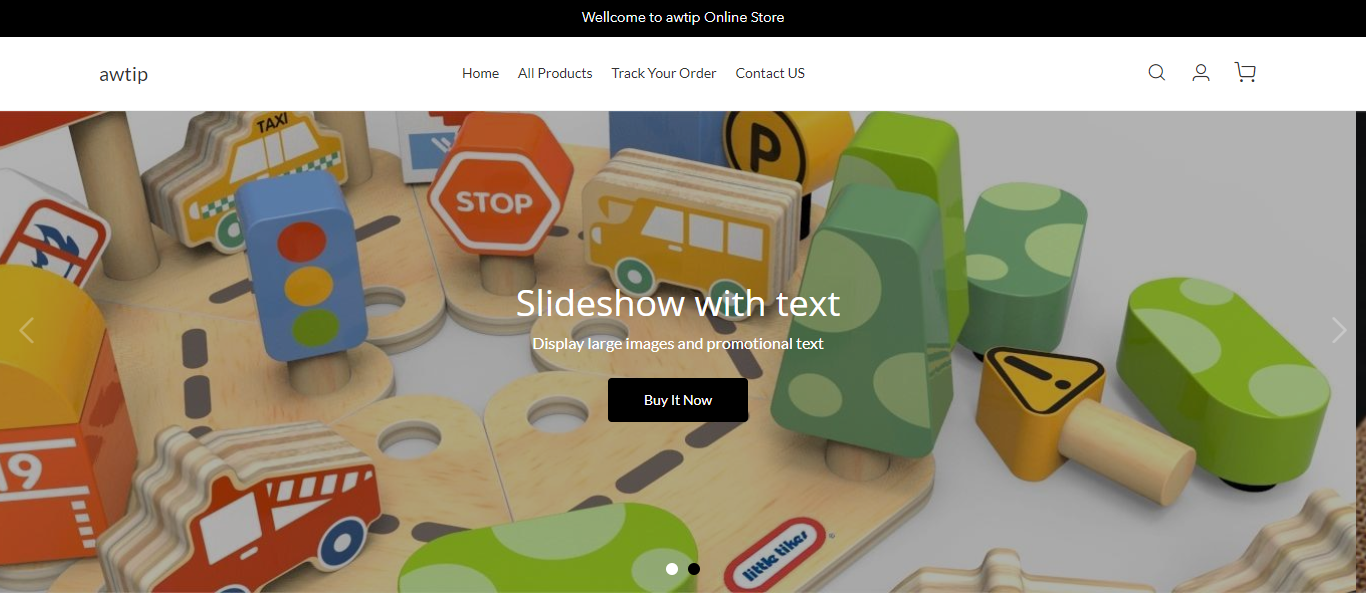Open the account login person icon
Screen dimensions: 1366x610
(x=1201, y=72)
